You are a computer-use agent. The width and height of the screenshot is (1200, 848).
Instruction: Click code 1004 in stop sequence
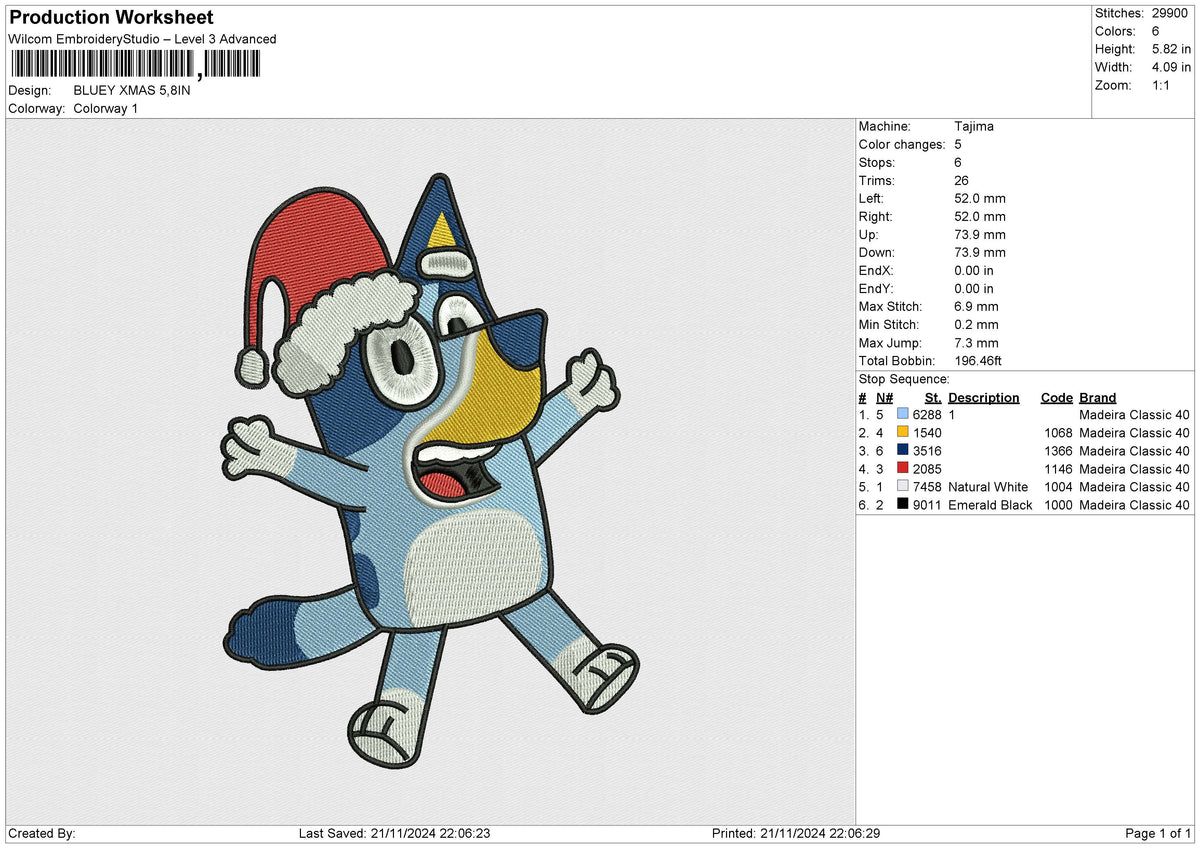[1057, 487]
